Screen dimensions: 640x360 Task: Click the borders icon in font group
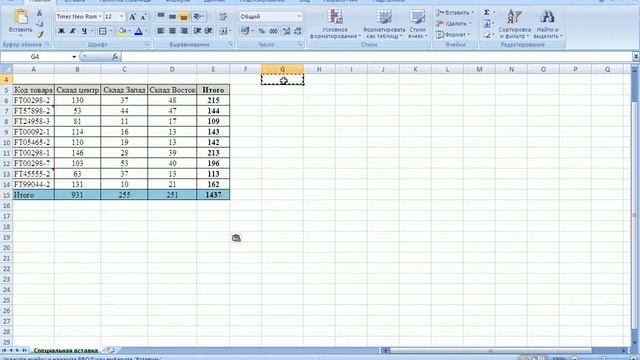tap(102, 31)
